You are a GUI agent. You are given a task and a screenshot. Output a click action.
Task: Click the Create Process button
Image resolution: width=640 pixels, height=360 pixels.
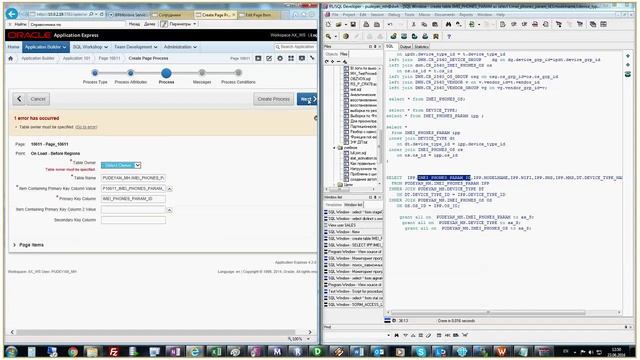coord(273,99)
